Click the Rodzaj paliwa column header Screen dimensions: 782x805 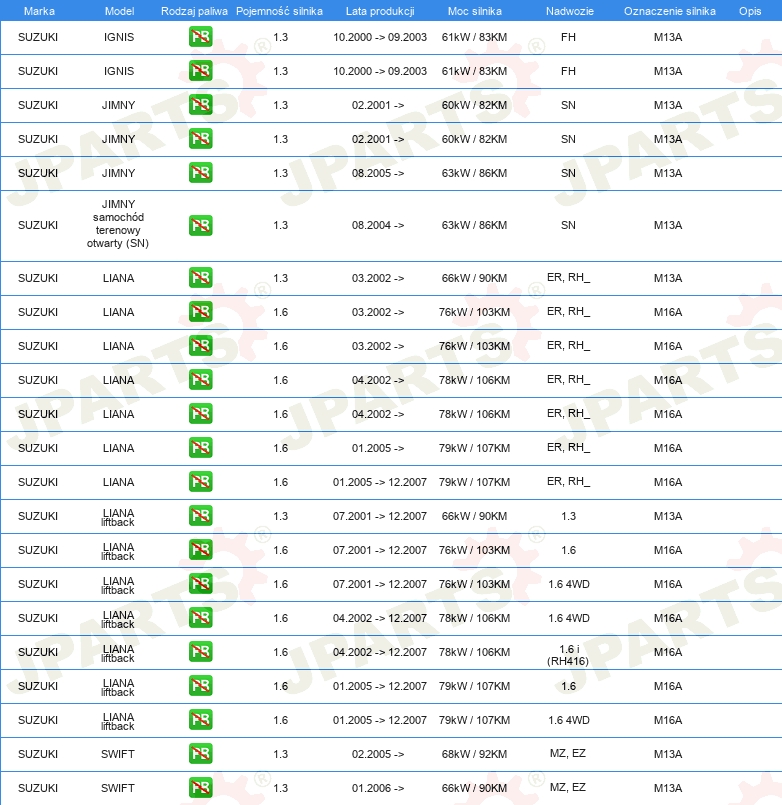tap(194, 11)
